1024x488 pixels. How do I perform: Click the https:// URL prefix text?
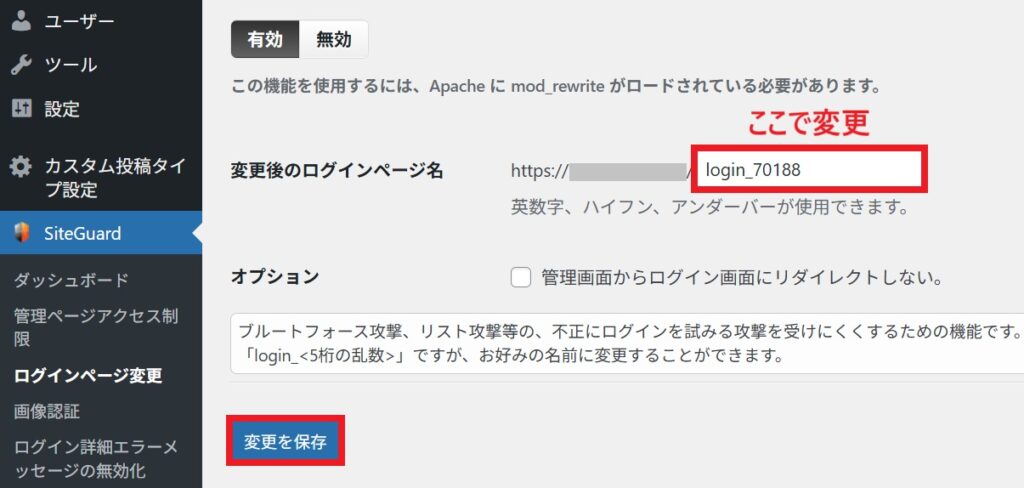pos(539,171)
